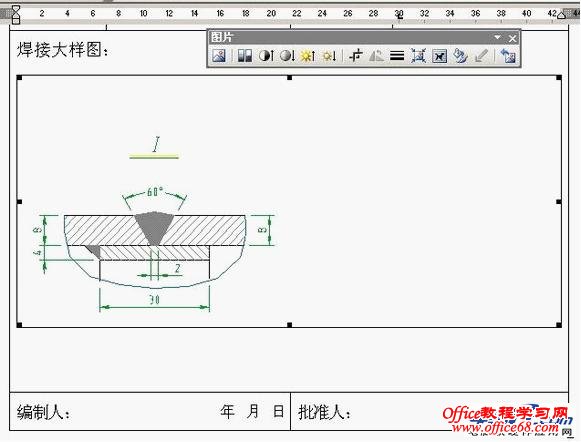The height and width of the screenshot is (442, 581).
Task: Click the bottom-middle picture sizing handle
Action: tap(289, 325)
